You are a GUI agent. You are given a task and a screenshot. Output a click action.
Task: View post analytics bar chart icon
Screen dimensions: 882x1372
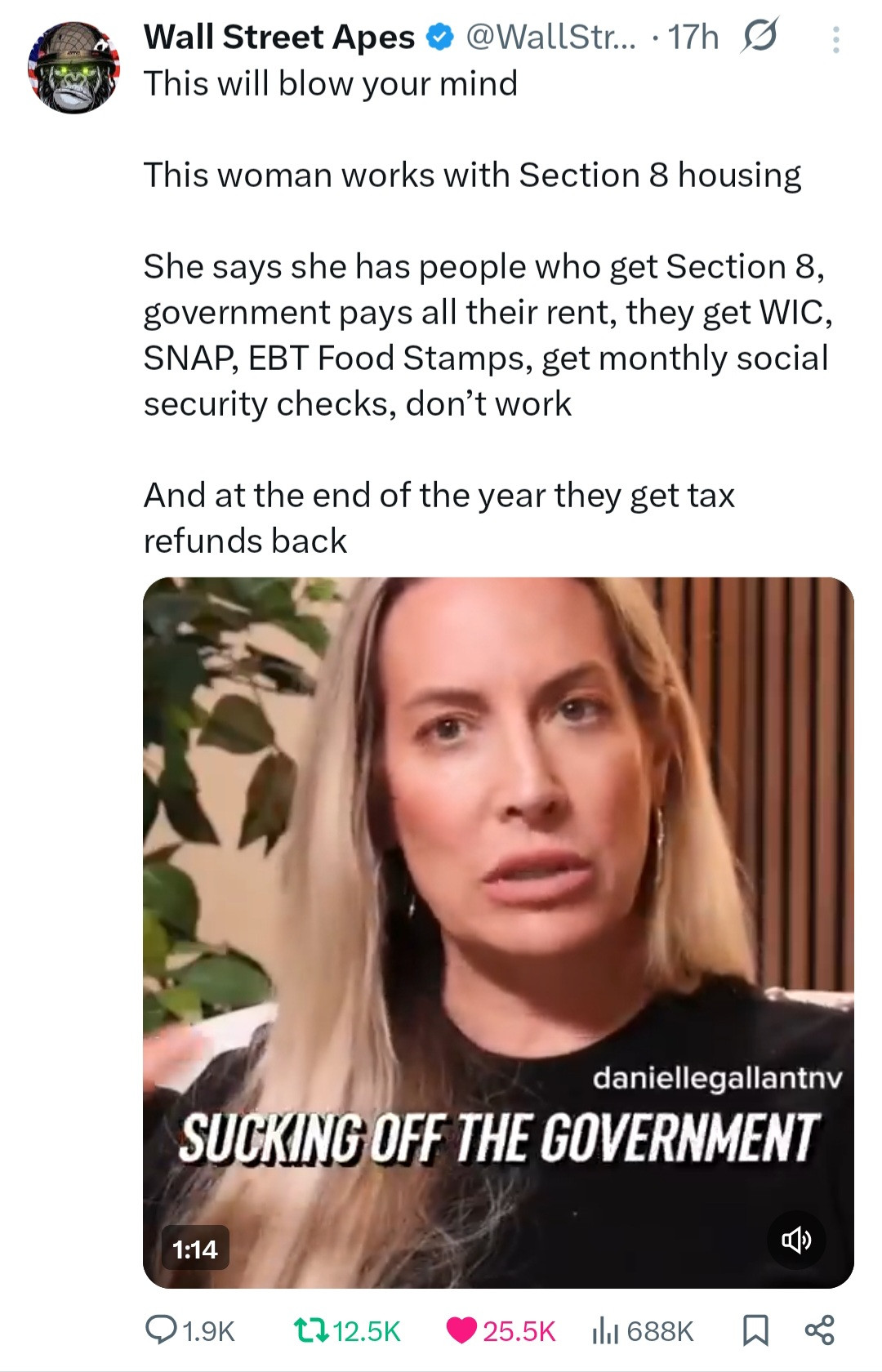click(x=605, y=1330)
